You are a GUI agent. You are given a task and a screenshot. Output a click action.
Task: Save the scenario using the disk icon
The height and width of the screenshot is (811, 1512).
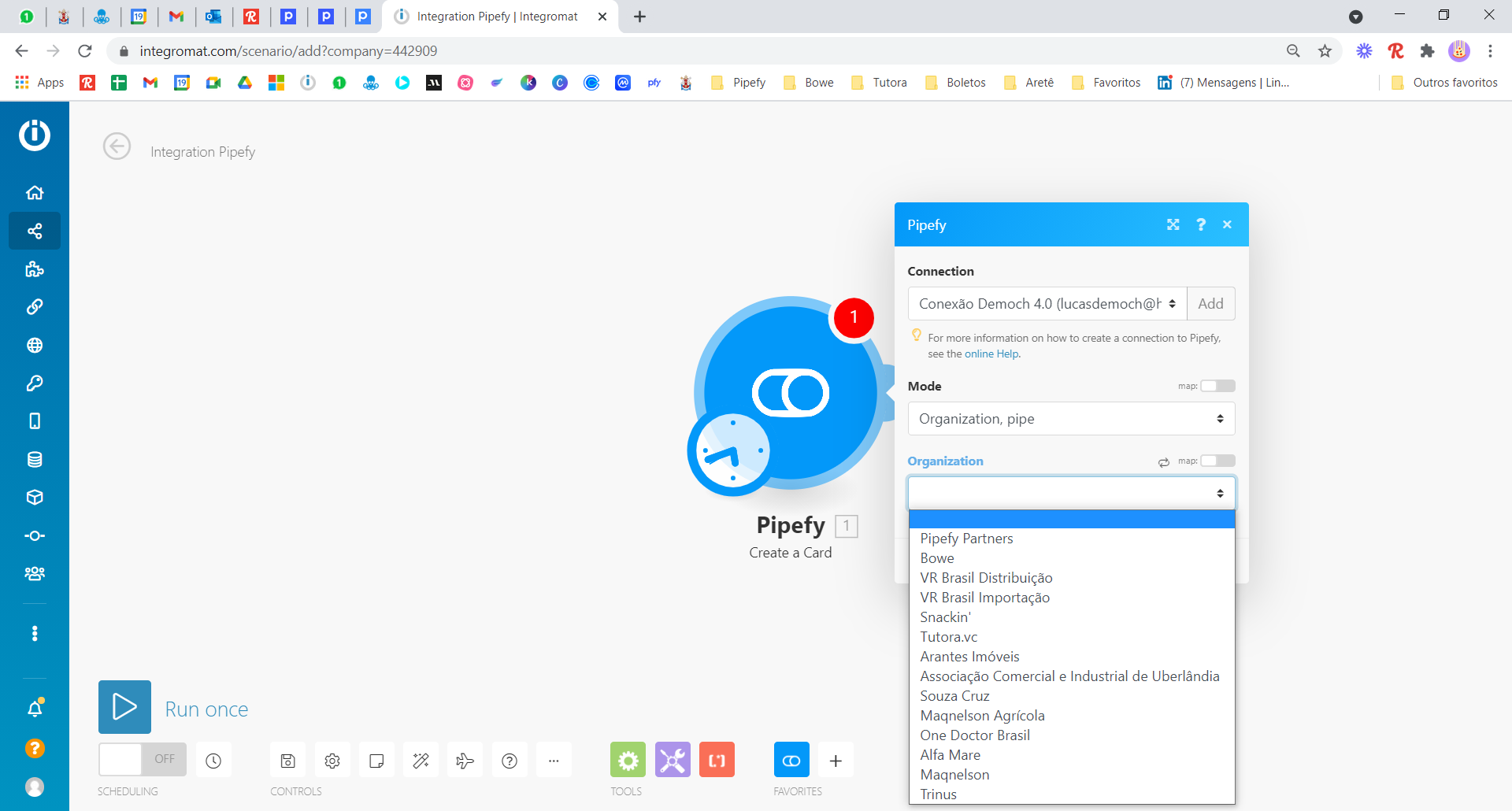[288, 761]
